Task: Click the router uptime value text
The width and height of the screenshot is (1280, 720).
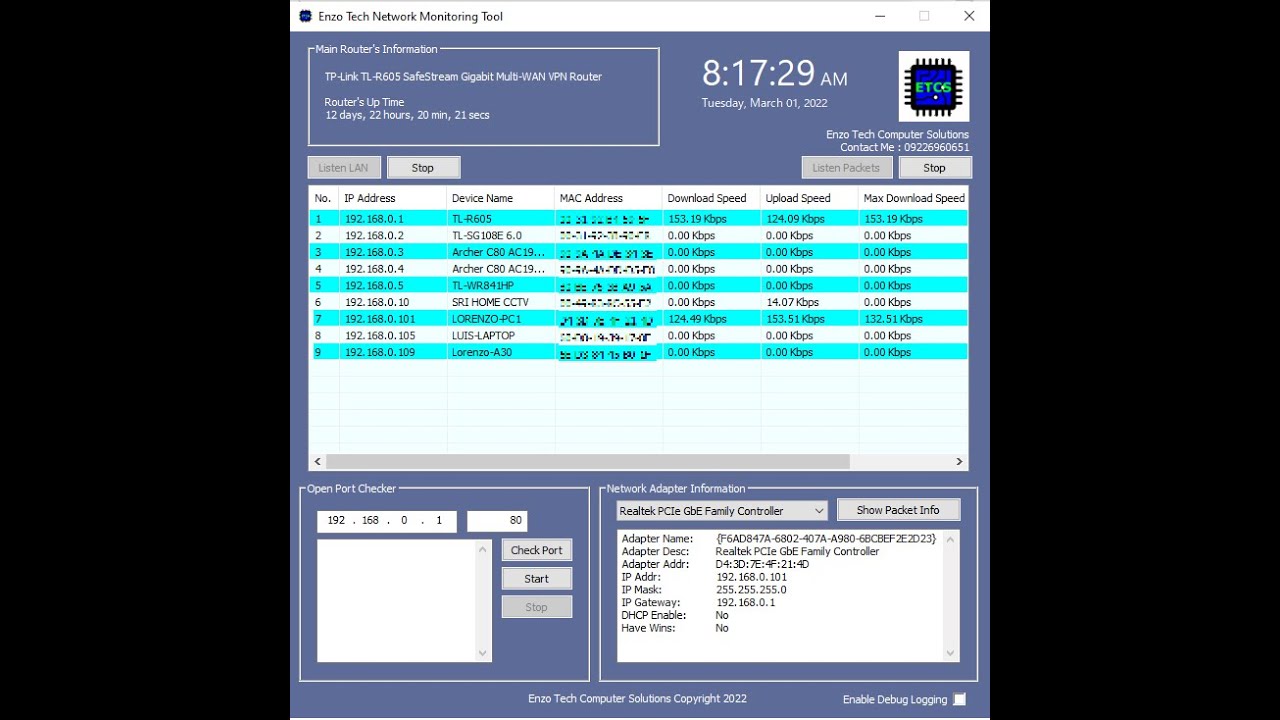Action: 407,115
